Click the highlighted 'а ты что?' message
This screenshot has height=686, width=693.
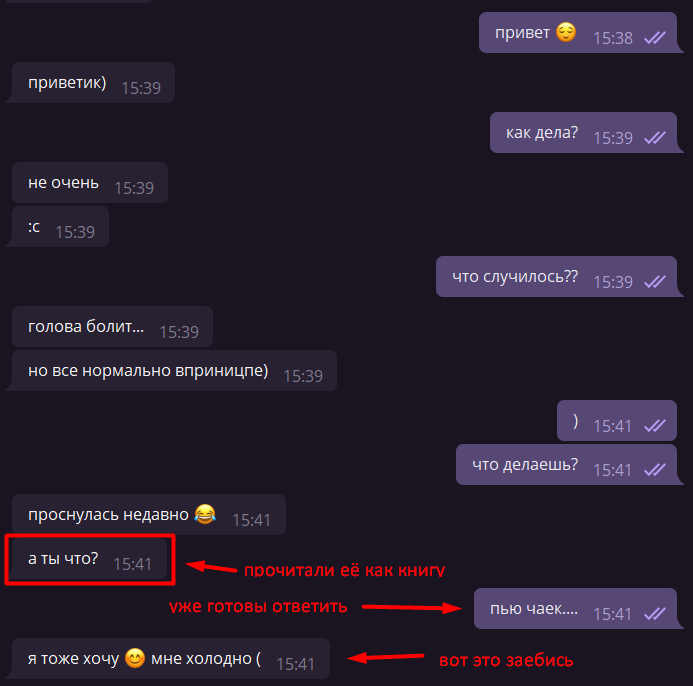[89, 559]
